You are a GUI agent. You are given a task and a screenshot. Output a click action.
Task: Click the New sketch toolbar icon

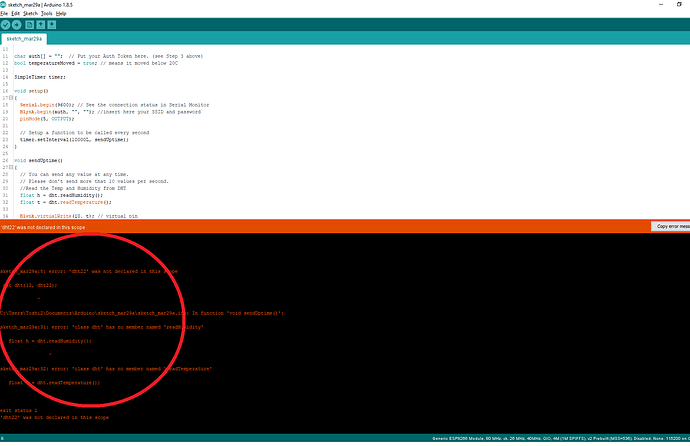click(x=29, y=25)
